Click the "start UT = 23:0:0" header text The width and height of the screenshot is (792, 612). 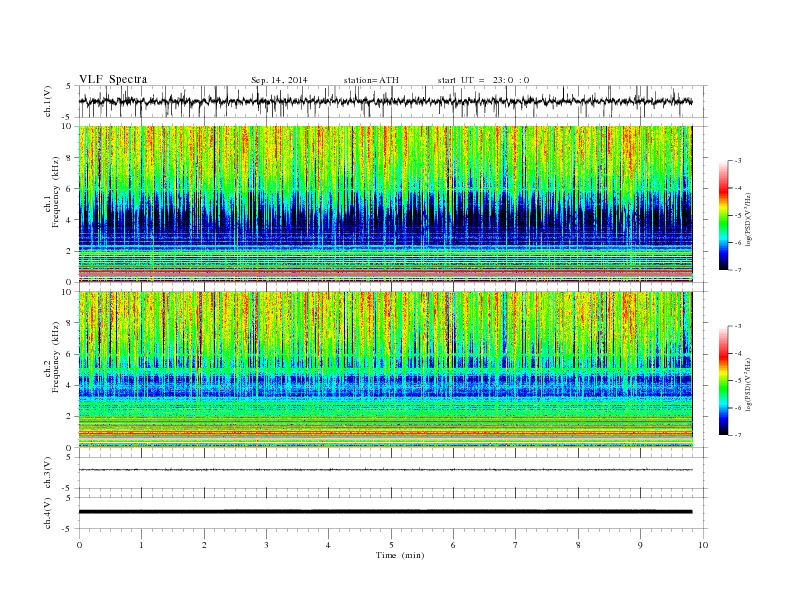coord(483,80)
